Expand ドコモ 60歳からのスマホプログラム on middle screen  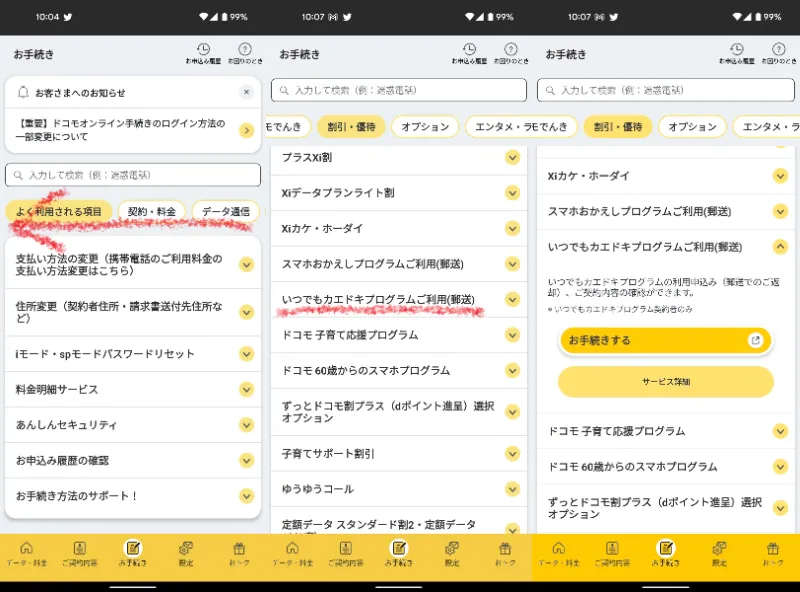(398, 371)
